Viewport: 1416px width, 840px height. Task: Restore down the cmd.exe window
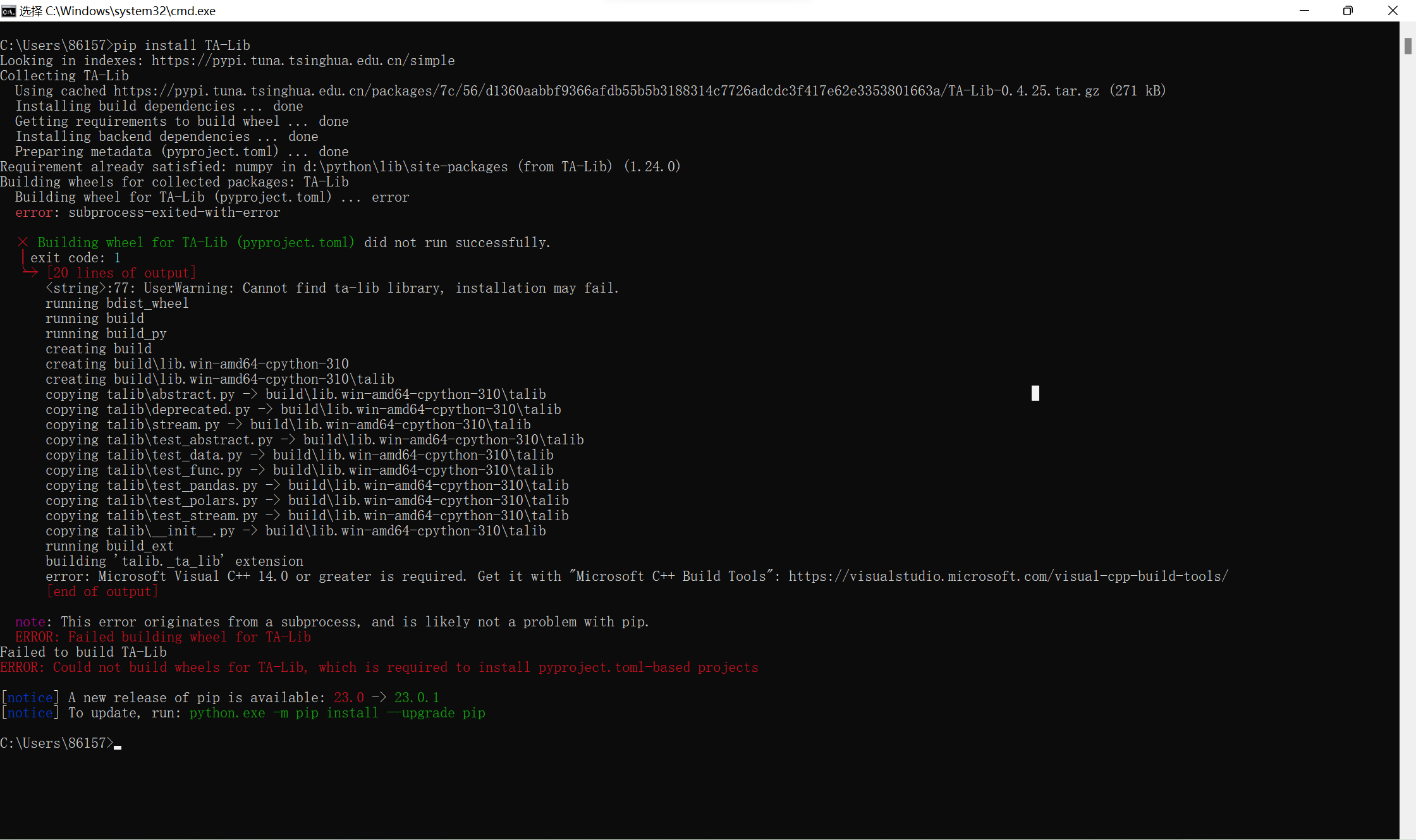click(x=1348, y=11)
